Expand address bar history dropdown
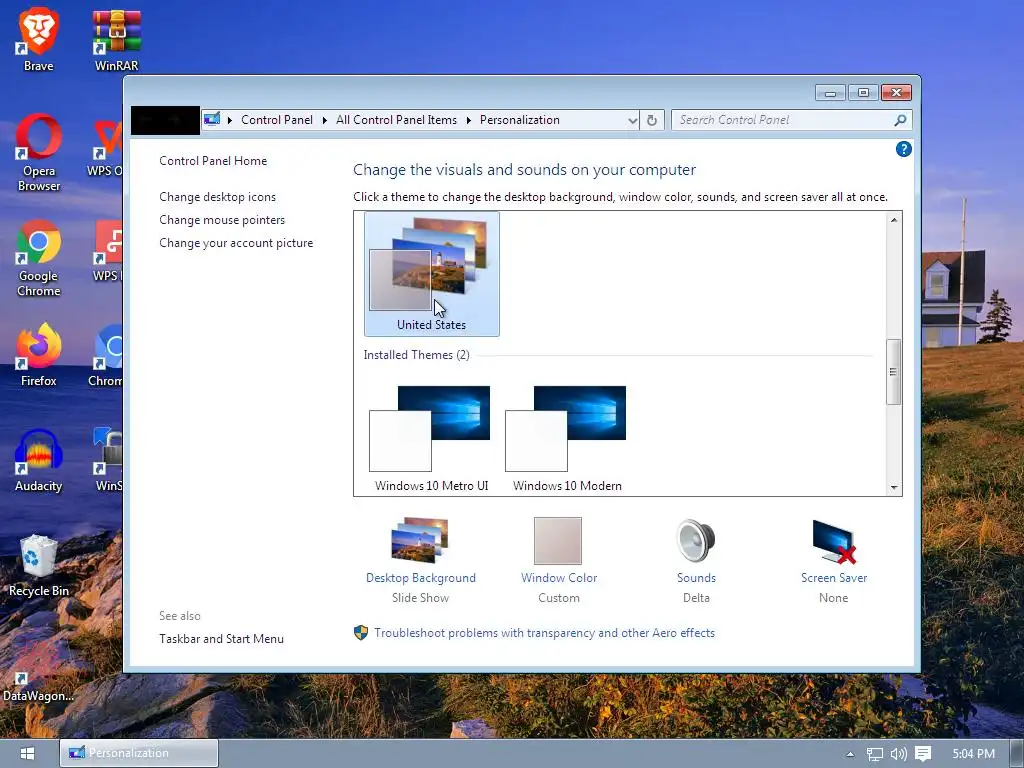1024x768 pixels. pos(632,120)
